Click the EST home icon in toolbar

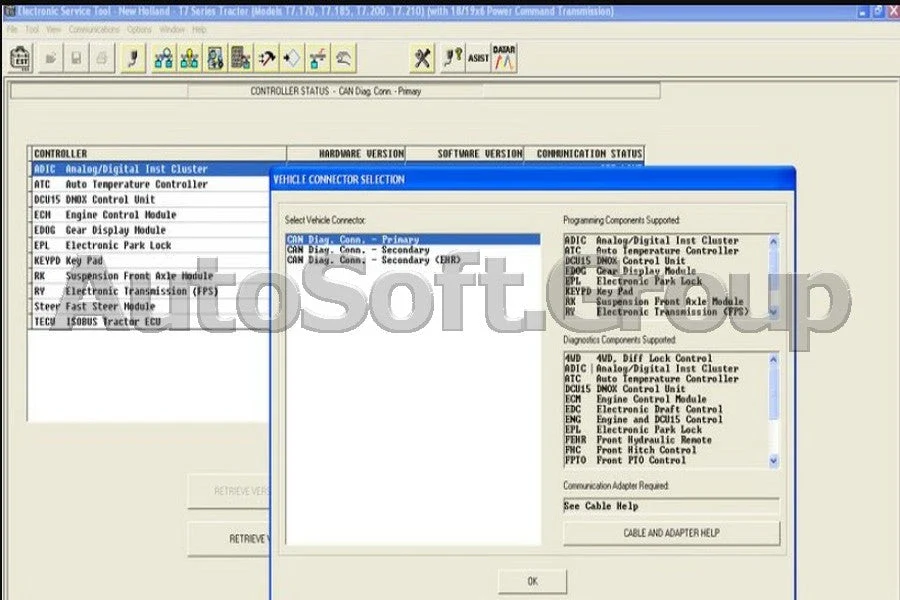(21, 59)
